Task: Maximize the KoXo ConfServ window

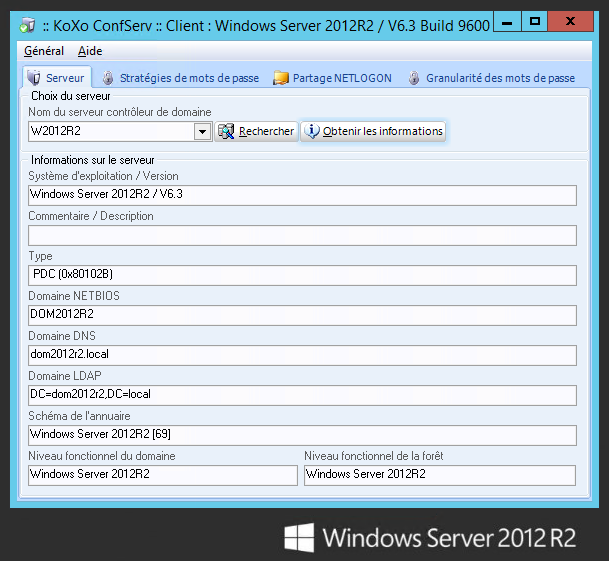Action: 535,21
